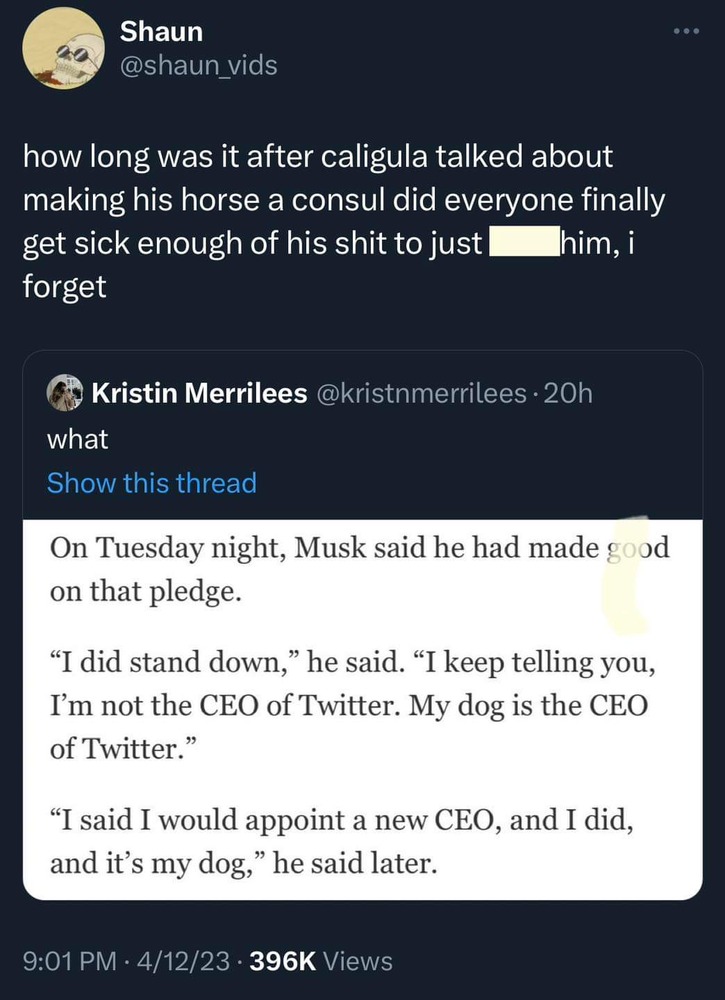725x1000 pixels.
Task: Open the three-dot more options menu
Action: click(x=686, y=31)
